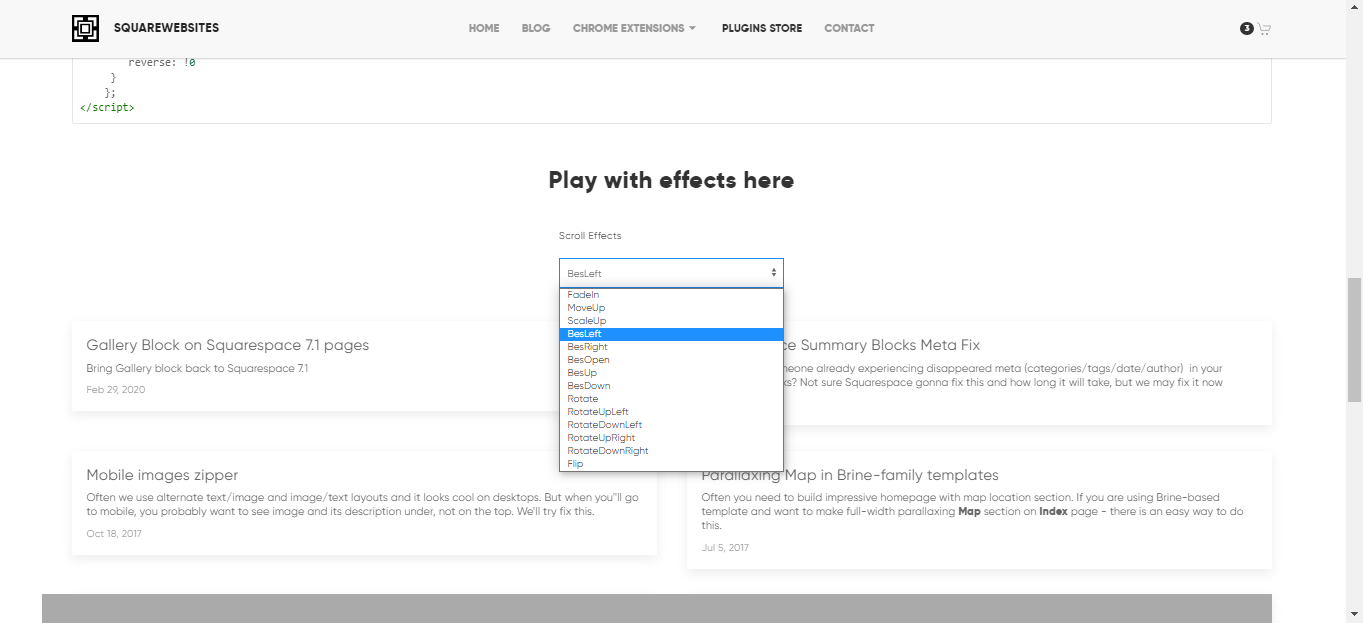Click the Scroll Effects select box

point(671,273)
